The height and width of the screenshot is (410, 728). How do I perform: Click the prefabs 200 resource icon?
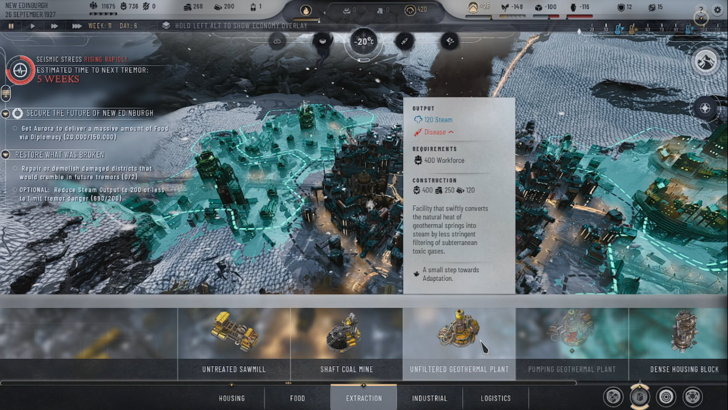pyautogui.click(x=218, y=7)
